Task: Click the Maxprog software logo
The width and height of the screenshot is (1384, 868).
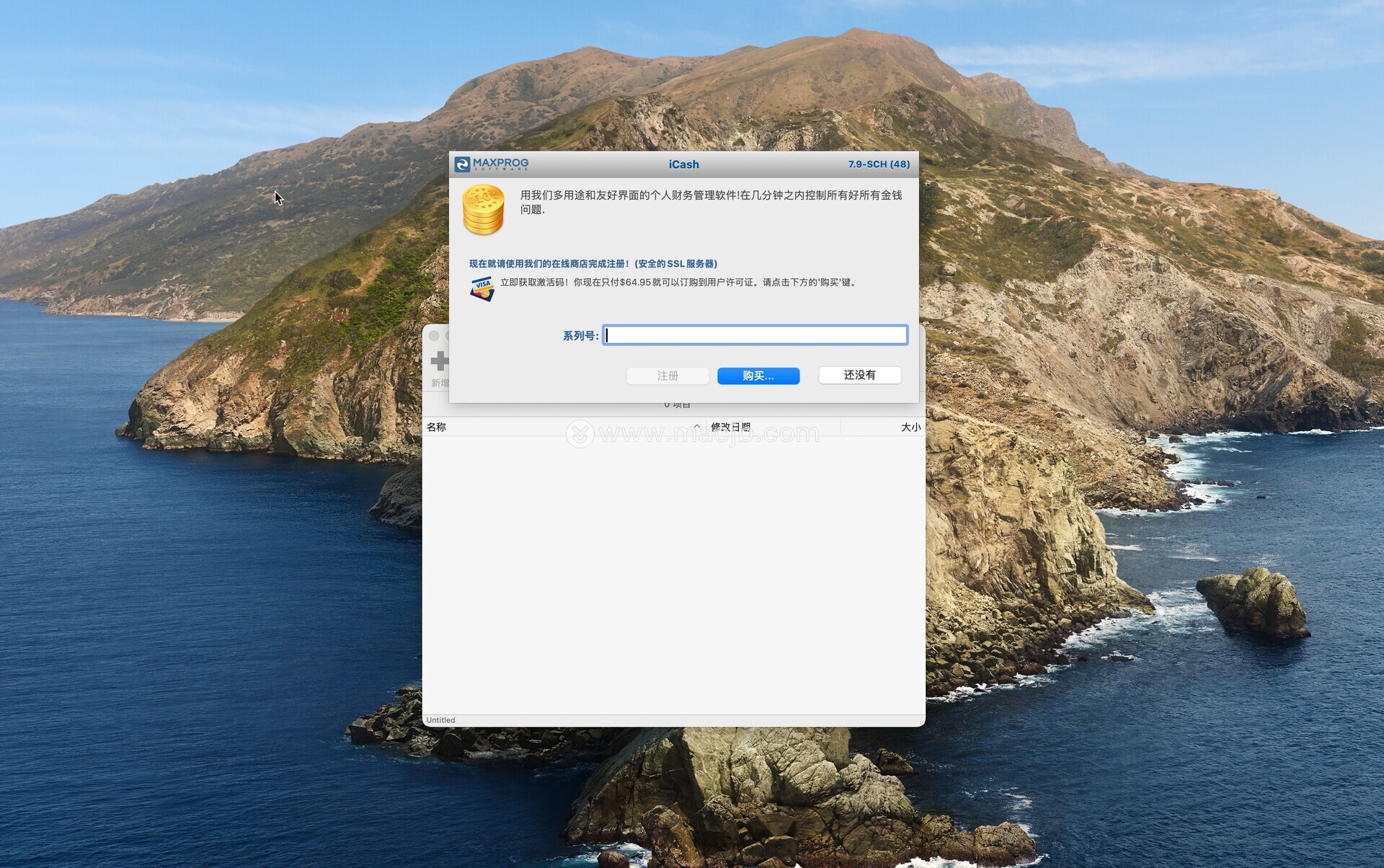Action: [x=492, y=164]
